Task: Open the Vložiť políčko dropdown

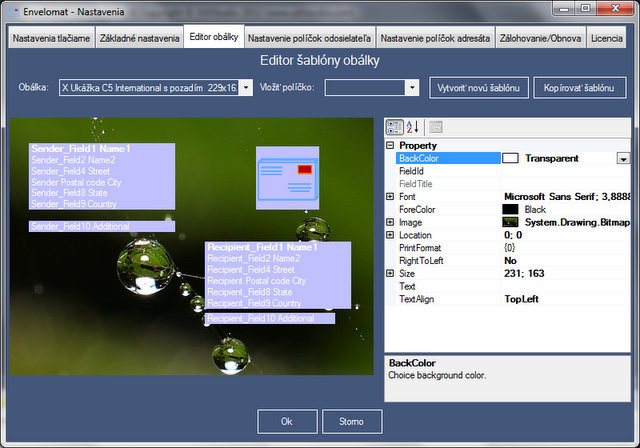Action: point(412,88)
